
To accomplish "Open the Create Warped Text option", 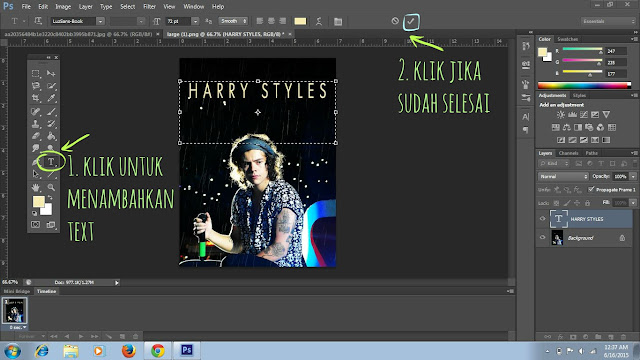I will coord(319,21).
